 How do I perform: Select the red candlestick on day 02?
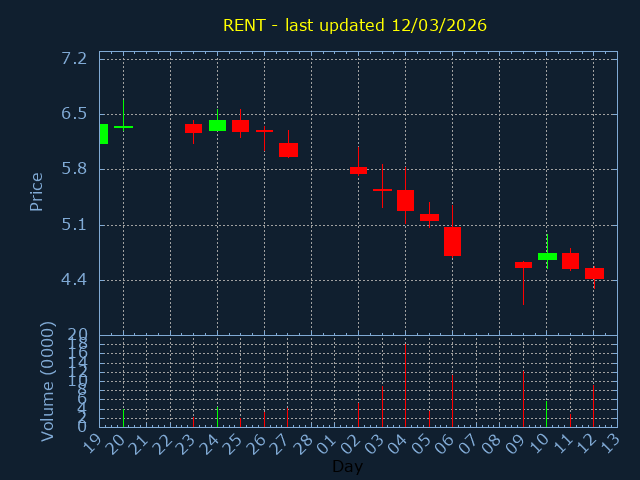point(358,171)
